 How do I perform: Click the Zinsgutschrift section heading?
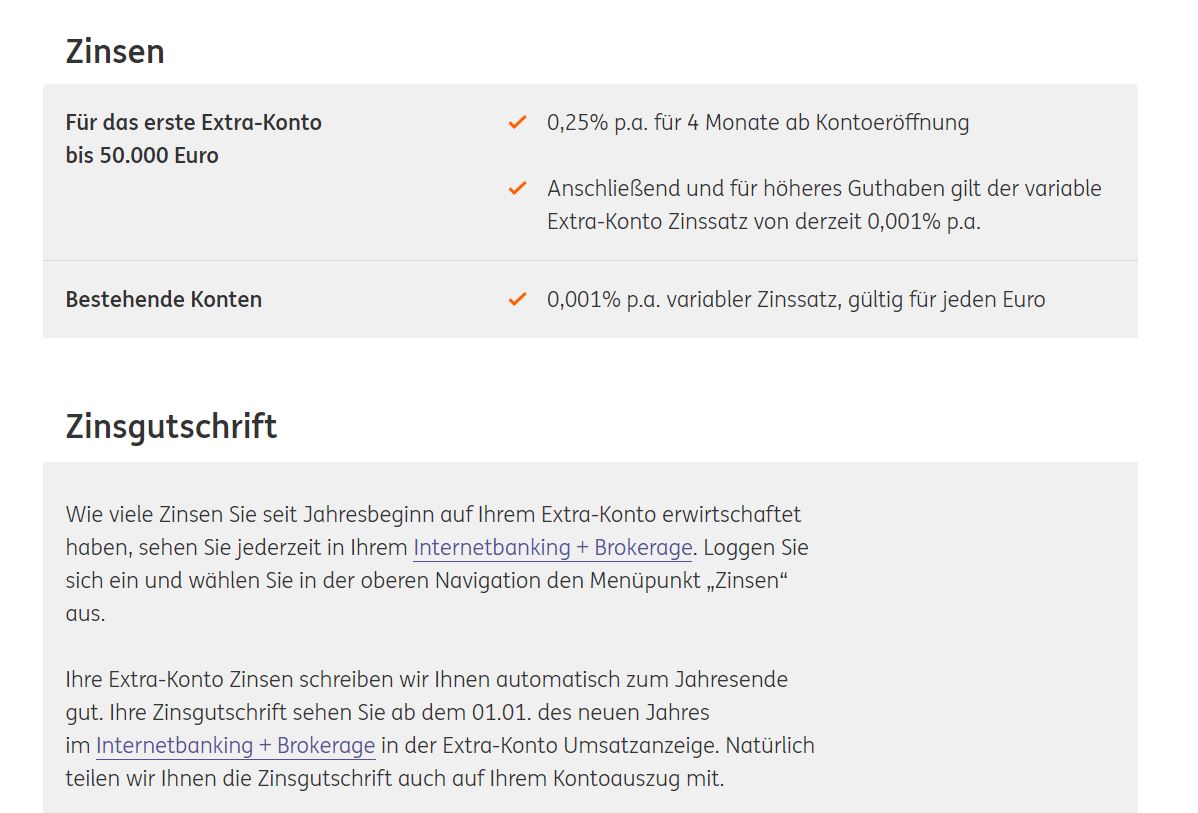tap(171, 426)
